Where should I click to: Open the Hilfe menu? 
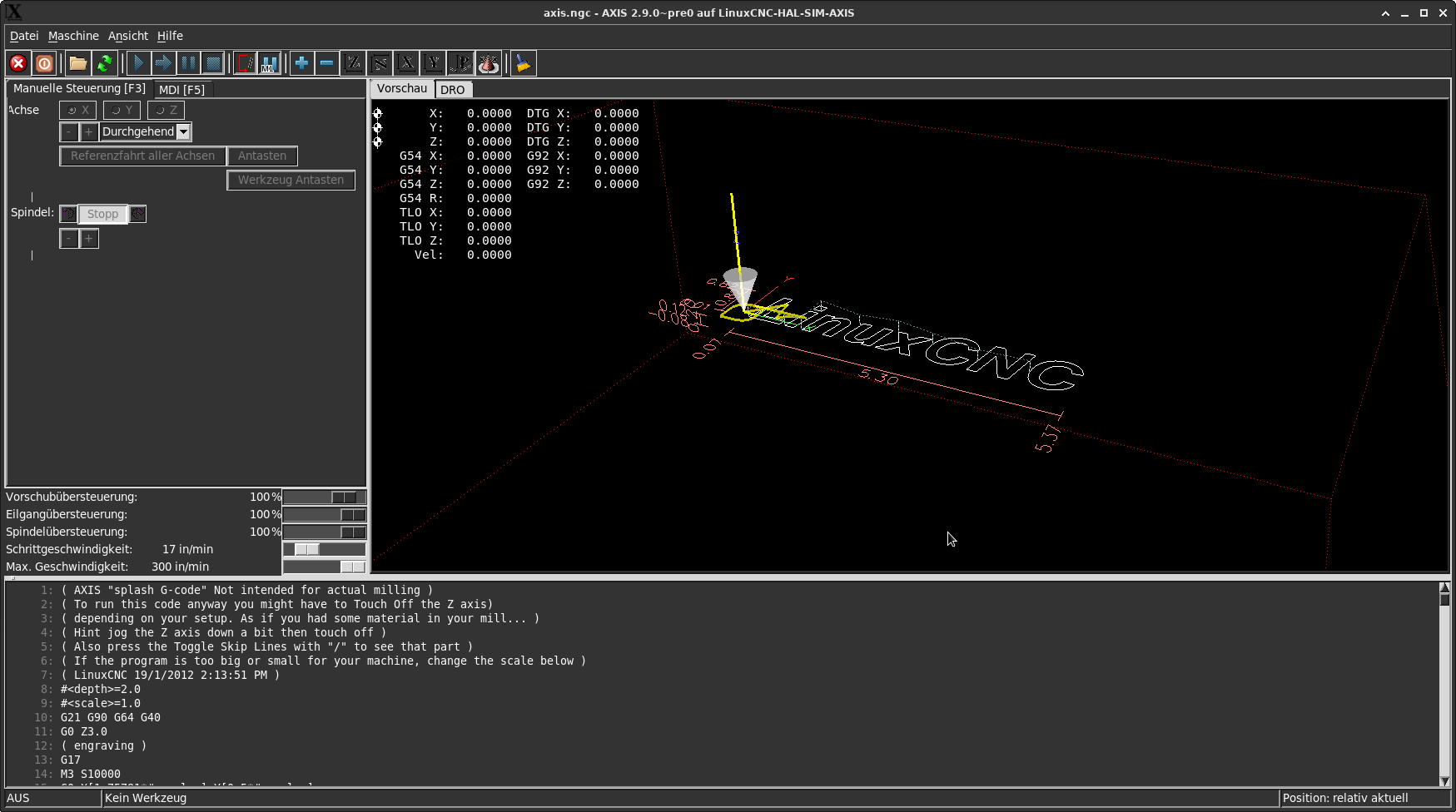click(170, 36)
